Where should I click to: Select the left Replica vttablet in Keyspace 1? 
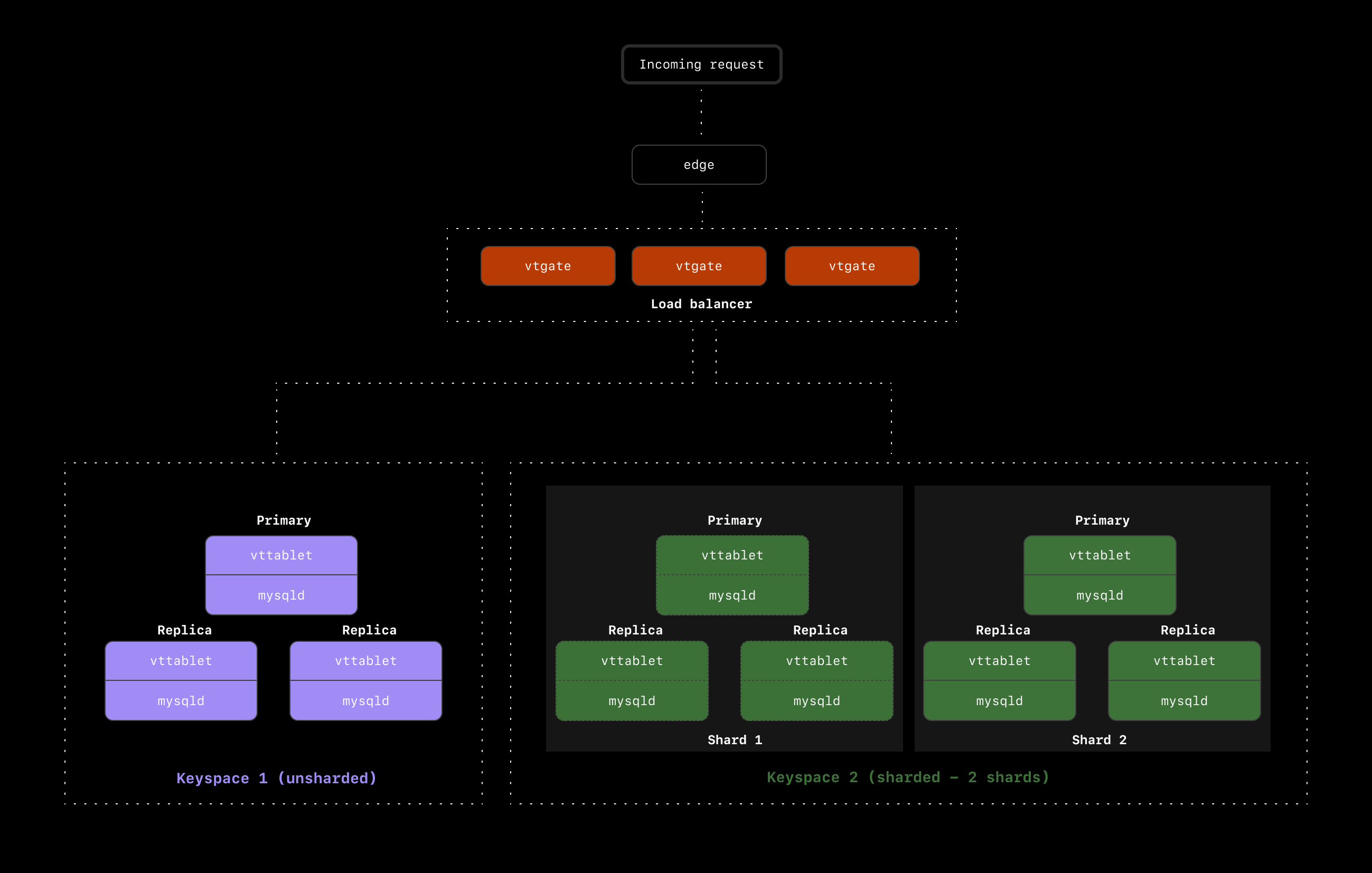181,661
